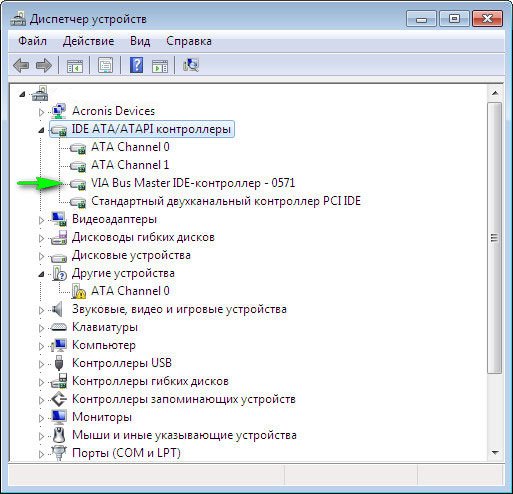Open the blue question mark Help icon
513x494 pixels.
click(136, 65)
